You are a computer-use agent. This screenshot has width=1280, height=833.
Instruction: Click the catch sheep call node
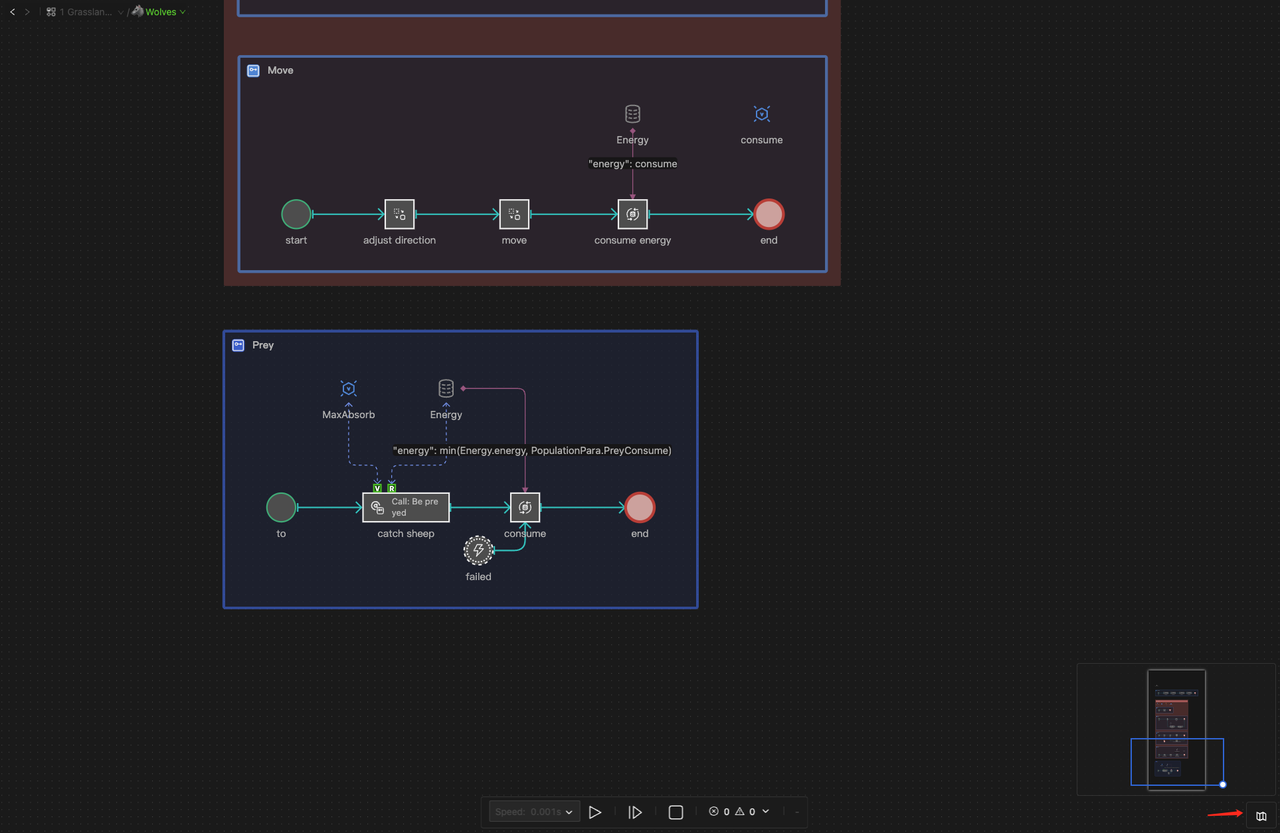405,507
